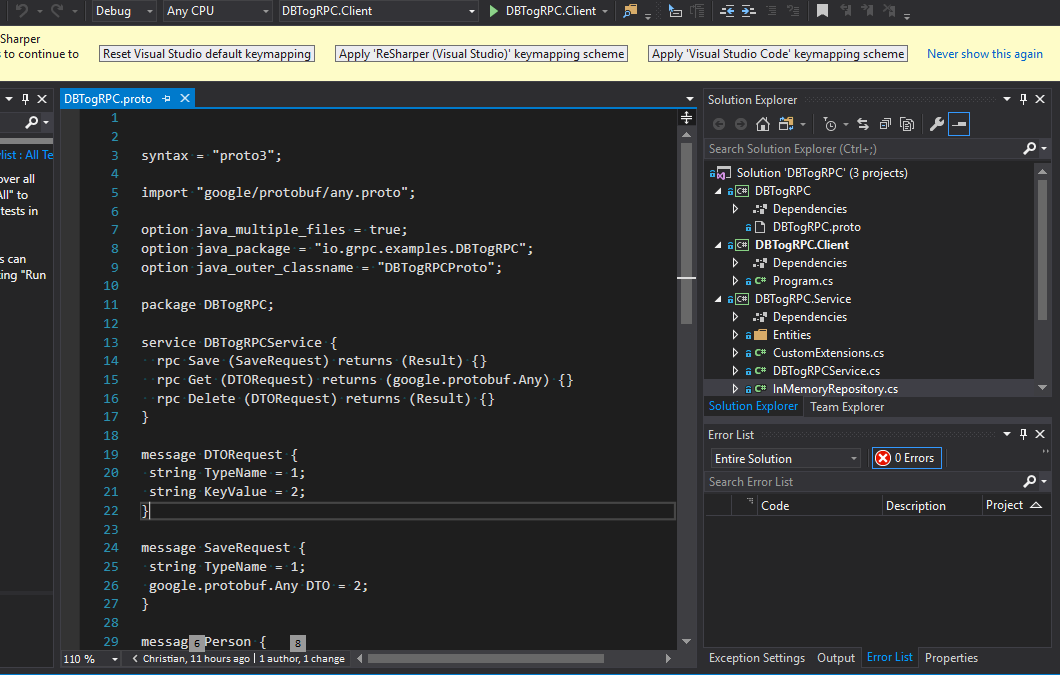
Task: Switch to the Exception Settings tab
Action: [x=756, y=657]
